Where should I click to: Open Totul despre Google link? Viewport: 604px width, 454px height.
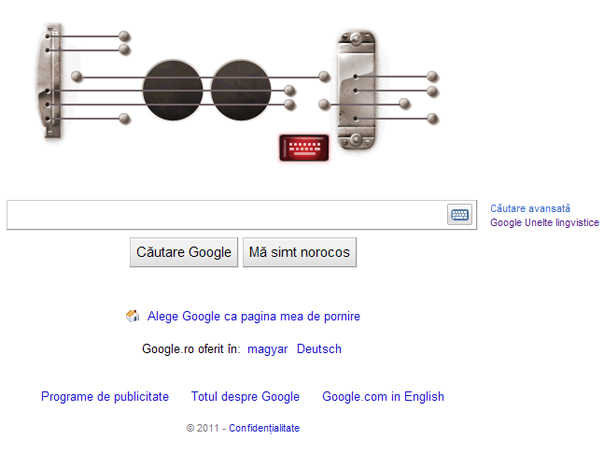tap(245, 397)
